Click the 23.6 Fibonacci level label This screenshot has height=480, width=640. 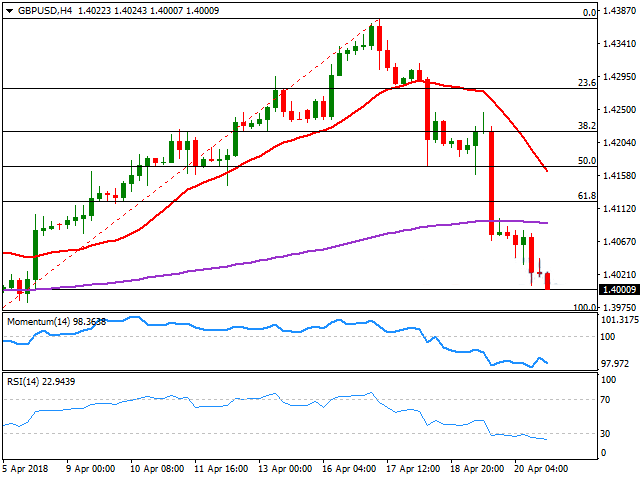pyautogui.click(x=587, y=83)
